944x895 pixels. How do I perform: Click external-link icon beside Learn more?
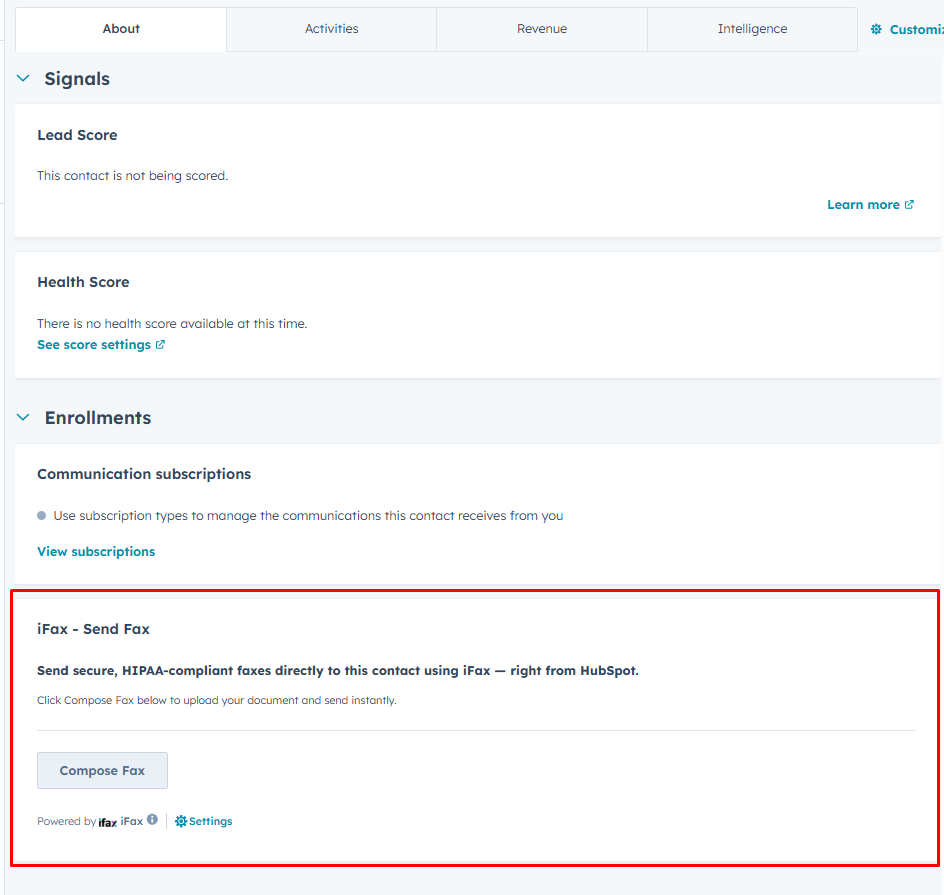click(909, 205)
